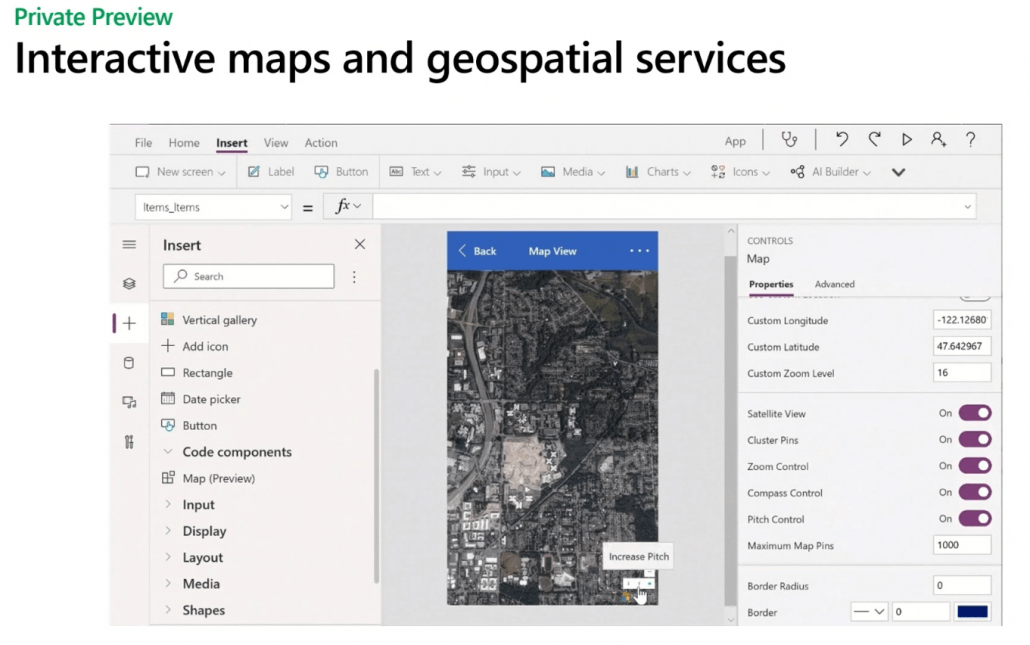The height and width of the screenshot is (645, 1030).
Task: Click the App checker stethoscope icon
Action: tap(790, 140)
